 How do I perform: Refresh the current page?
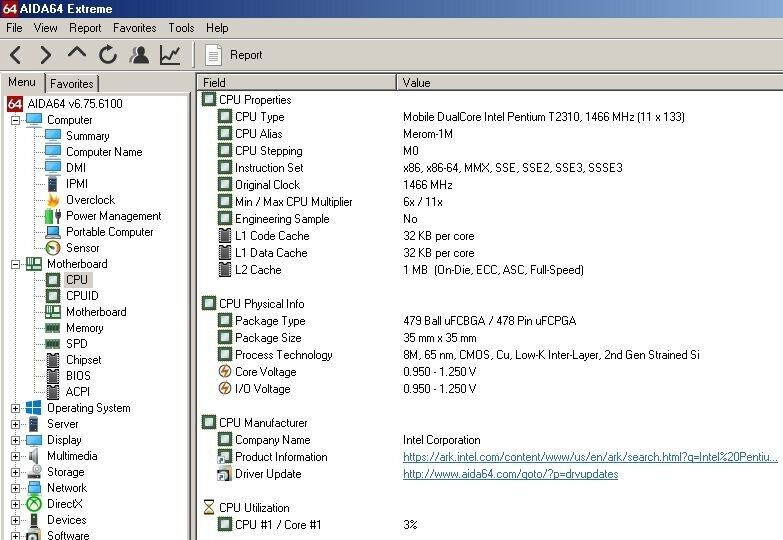[107, 55]
